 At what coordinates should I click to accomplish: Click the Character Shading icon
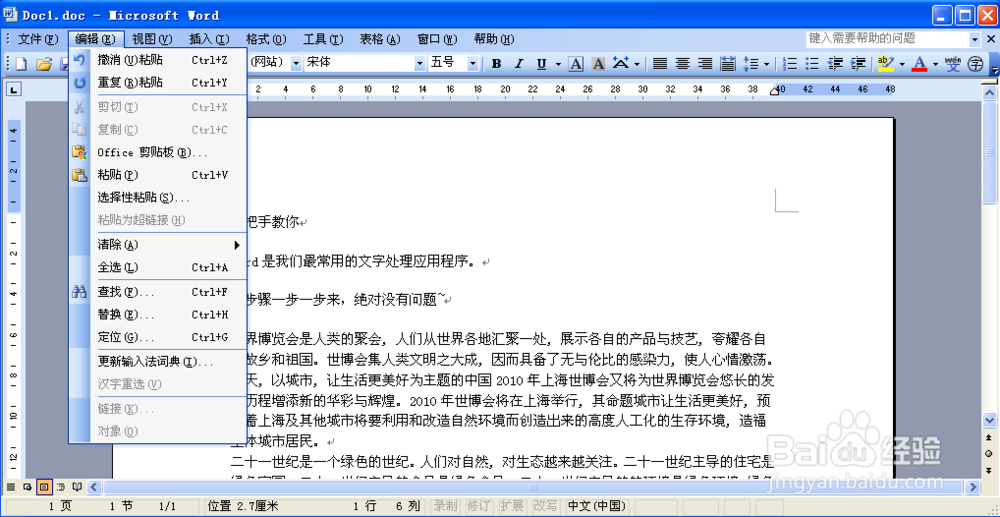click(598, 64)
